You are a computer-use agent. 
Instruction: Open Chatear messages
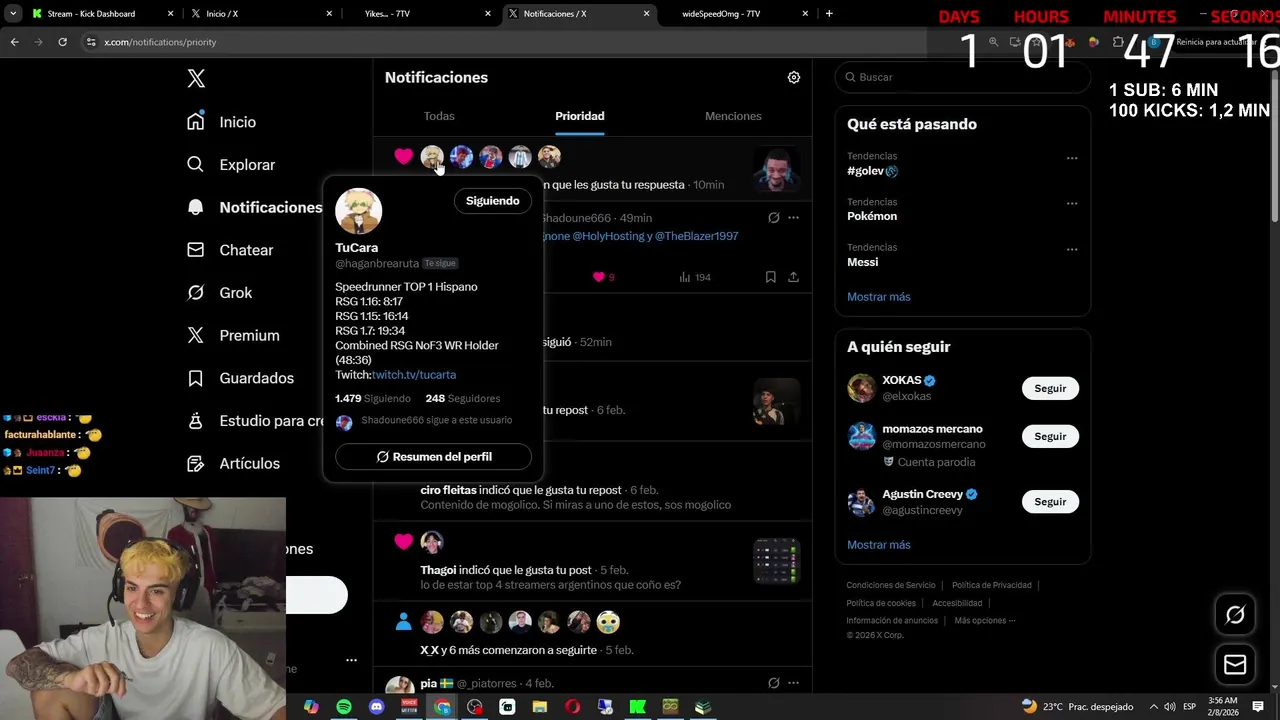coord(230,250)
